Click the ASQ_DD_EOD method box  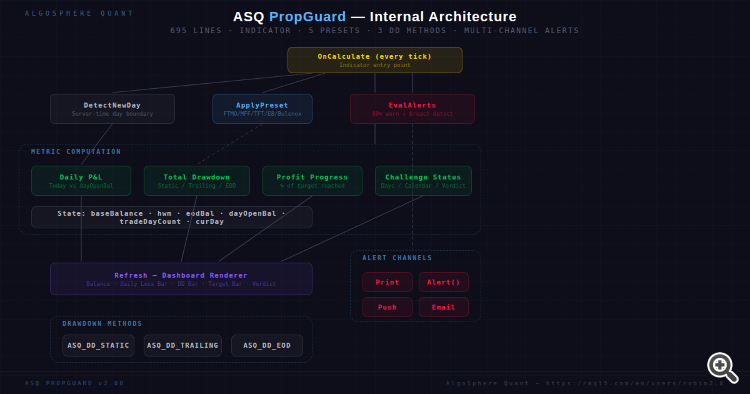[267, 345]
